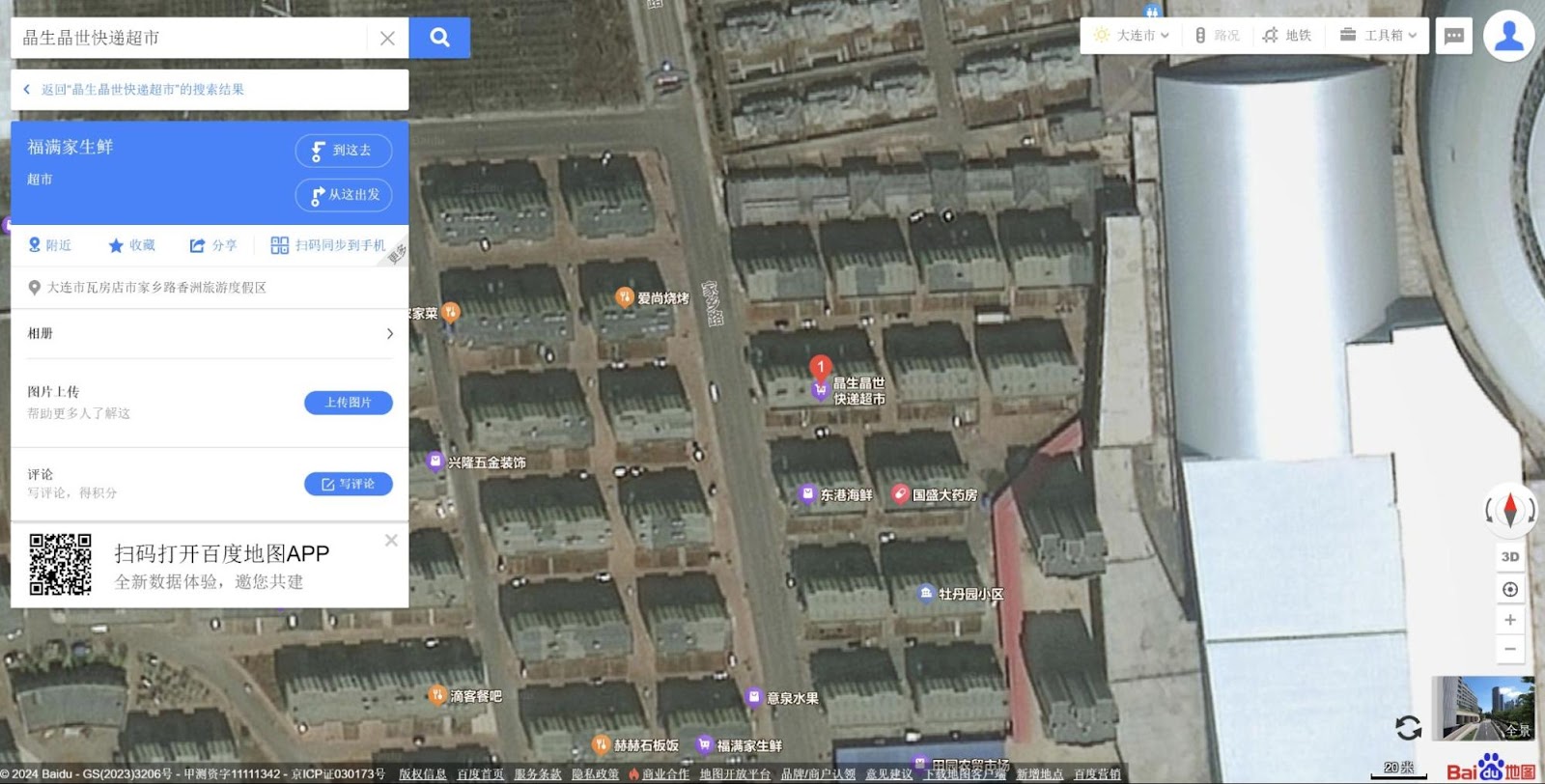The width and height of the screenshot is (1545, 784).
Task: Click the address text 大连市瓦房店市家乡路香洲旅游度假区
Action: click(x=156, y=288)
